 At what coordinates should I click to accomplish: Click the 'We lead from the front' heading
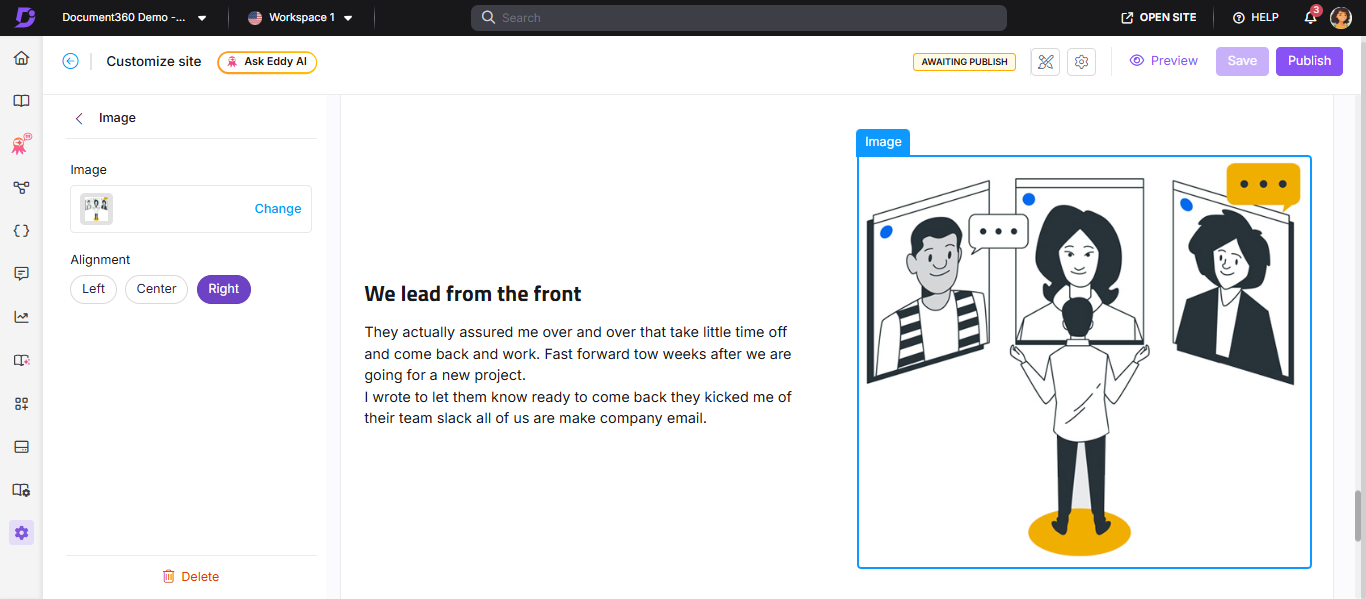coord(473,294)
